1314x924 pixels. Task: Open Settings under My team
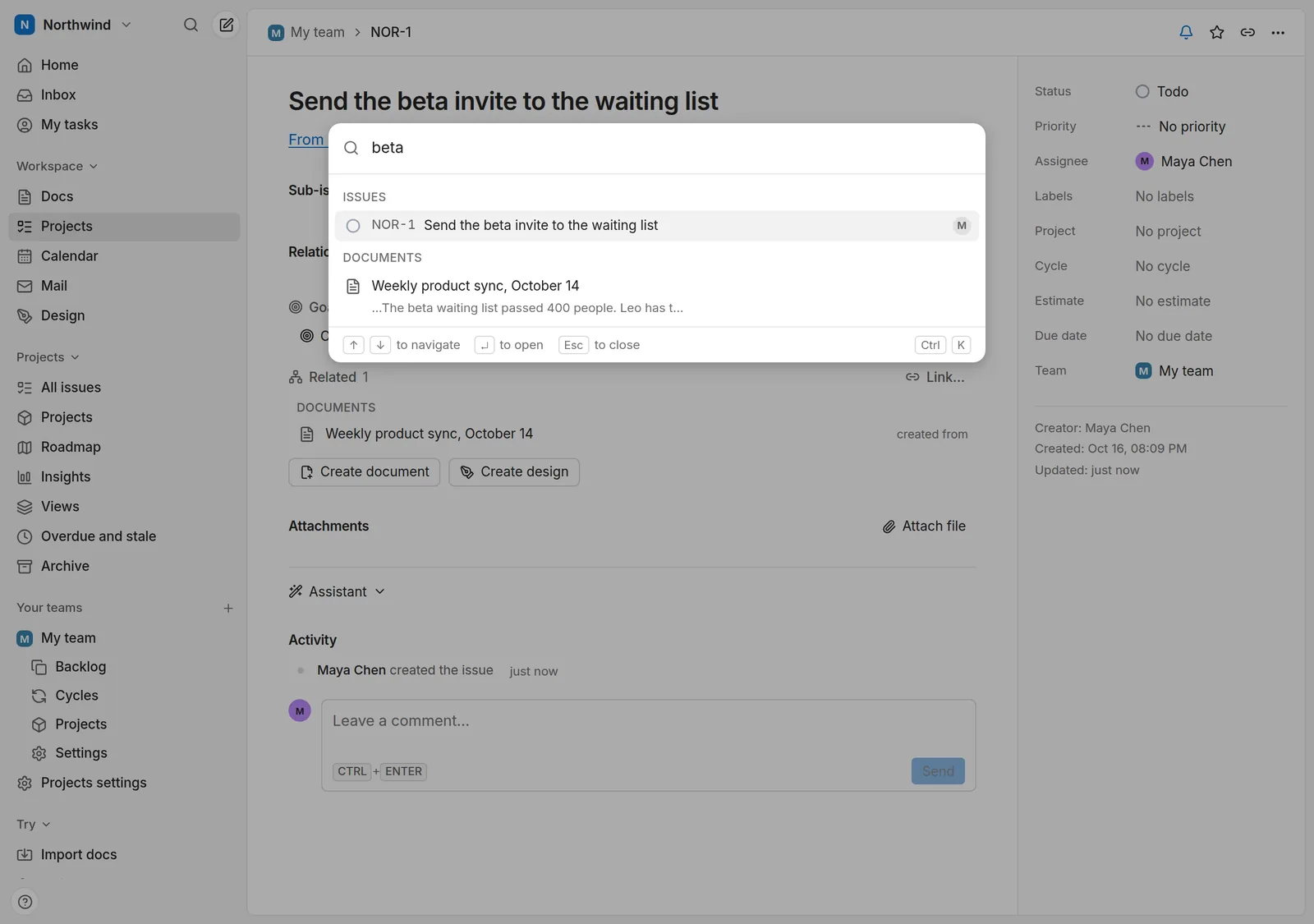point(131,753)
